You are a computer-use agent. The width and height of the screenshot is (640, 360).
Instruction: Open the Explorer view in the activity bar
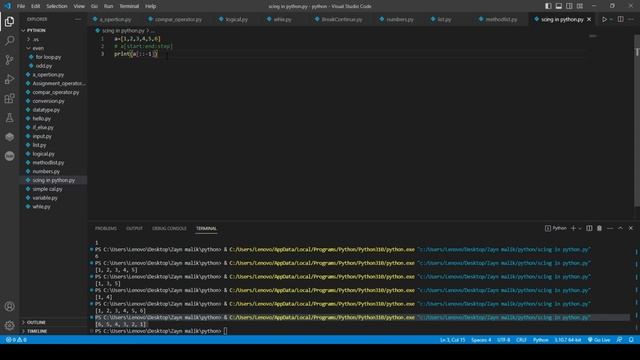pyautogui.click(x=9, y=22)
